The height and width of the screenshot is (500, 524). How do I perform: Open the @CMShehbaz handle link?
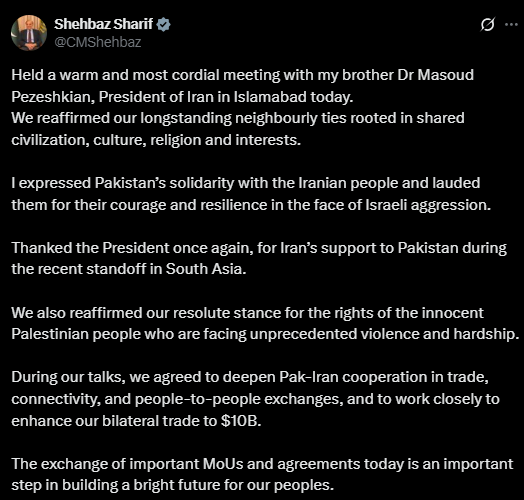(98, 42)
